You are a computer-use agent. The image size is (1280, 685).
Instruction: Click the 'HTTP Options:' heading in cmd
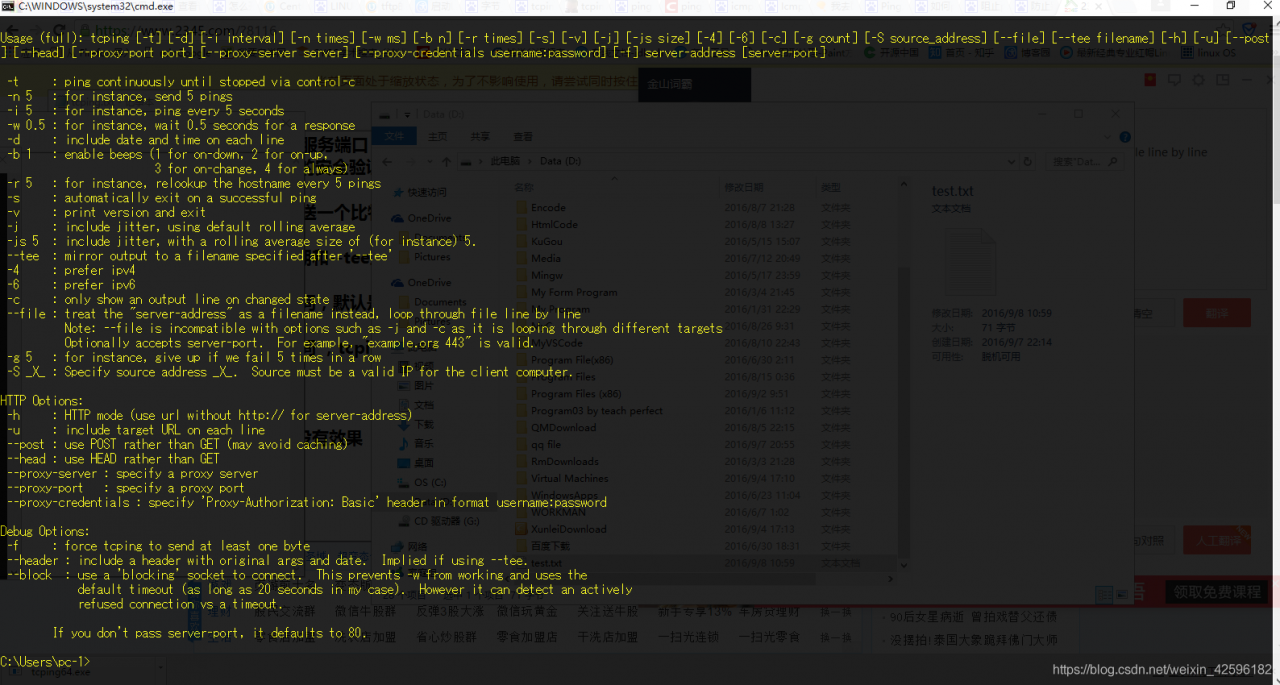click(x=44, y=401)
